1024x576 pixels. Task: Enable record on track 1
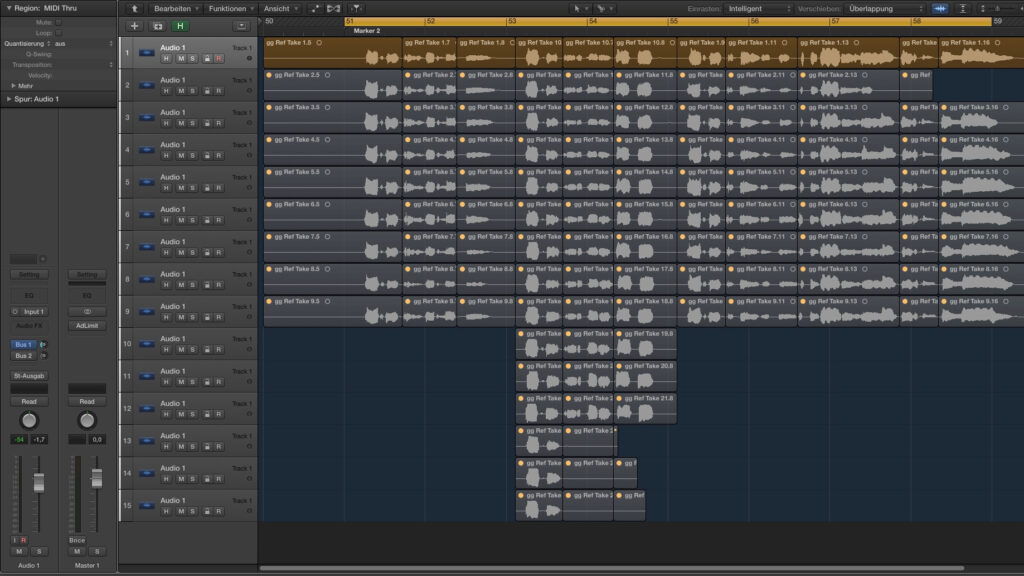tap(219, 59)
